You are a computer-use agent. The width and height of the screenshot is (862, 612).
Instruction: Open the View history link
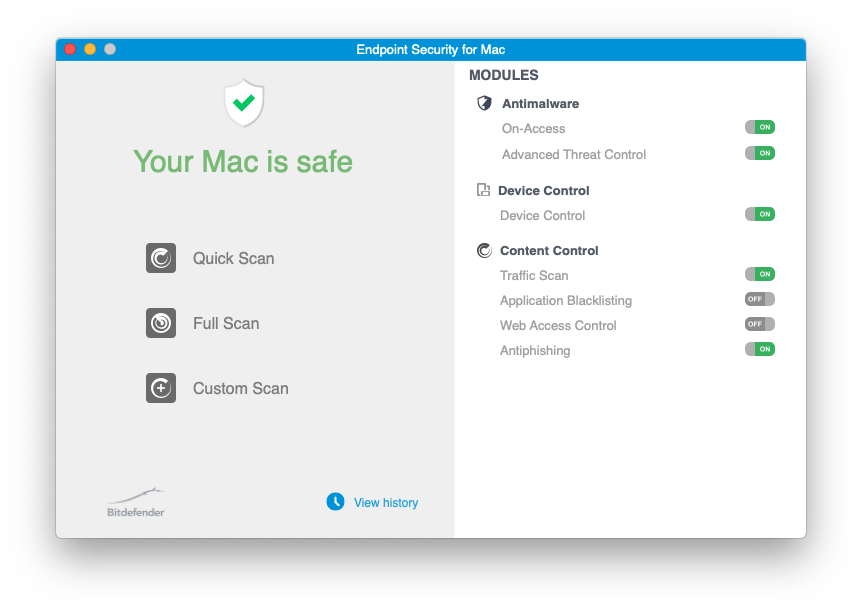tap(386, 503)
